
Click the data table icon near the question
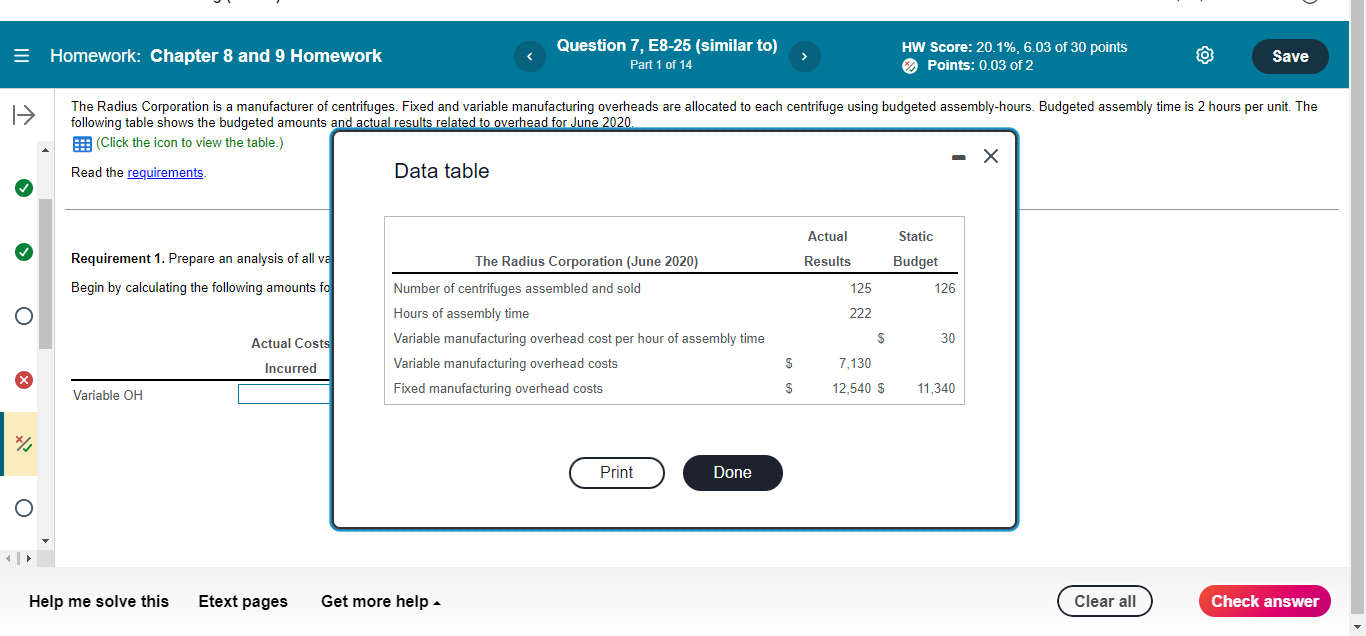click(x=80, y=143)
